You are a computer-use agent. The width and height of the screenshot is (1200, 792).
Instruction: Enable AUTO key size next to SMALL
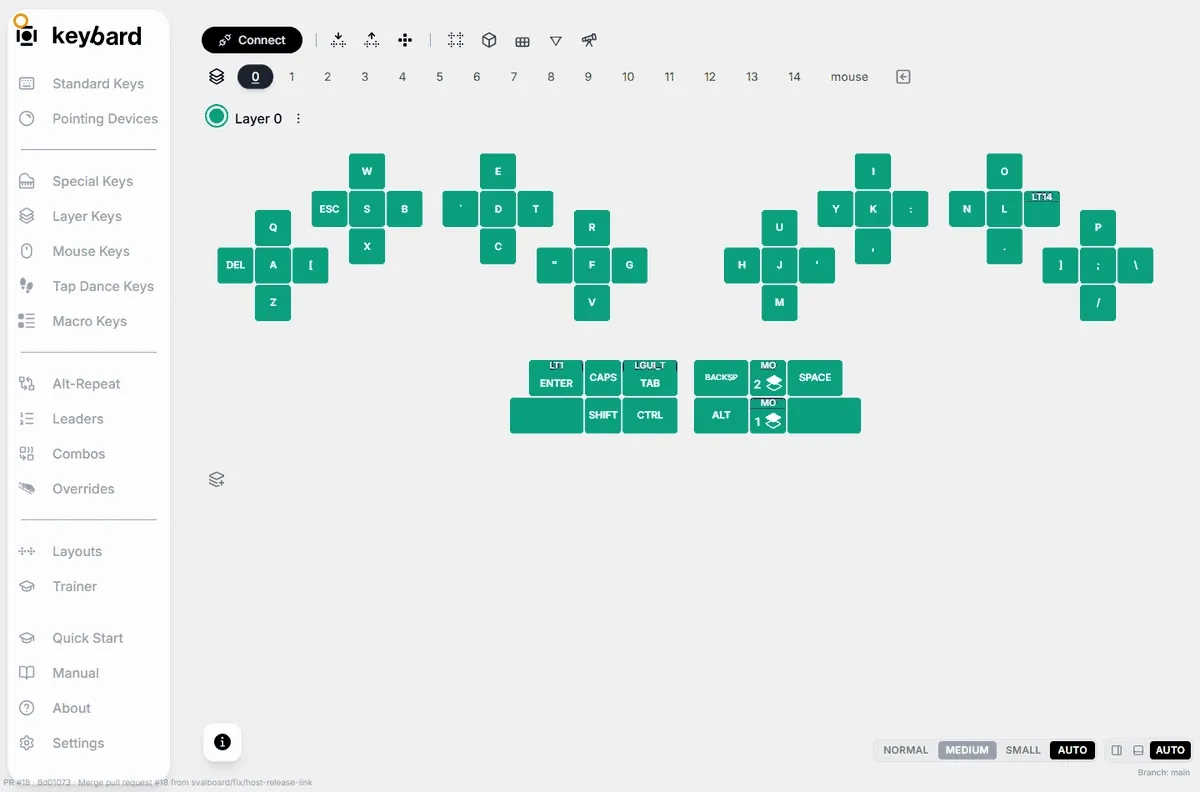[1072, 750]
